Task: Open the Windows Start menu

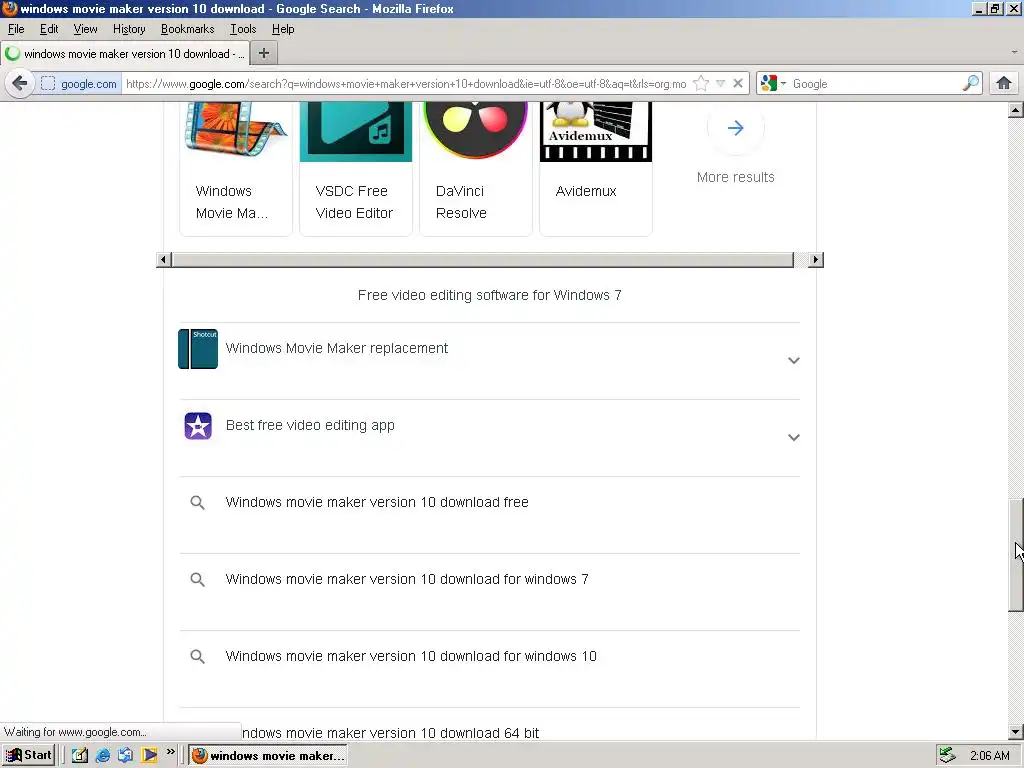Action: coord(29,756)
